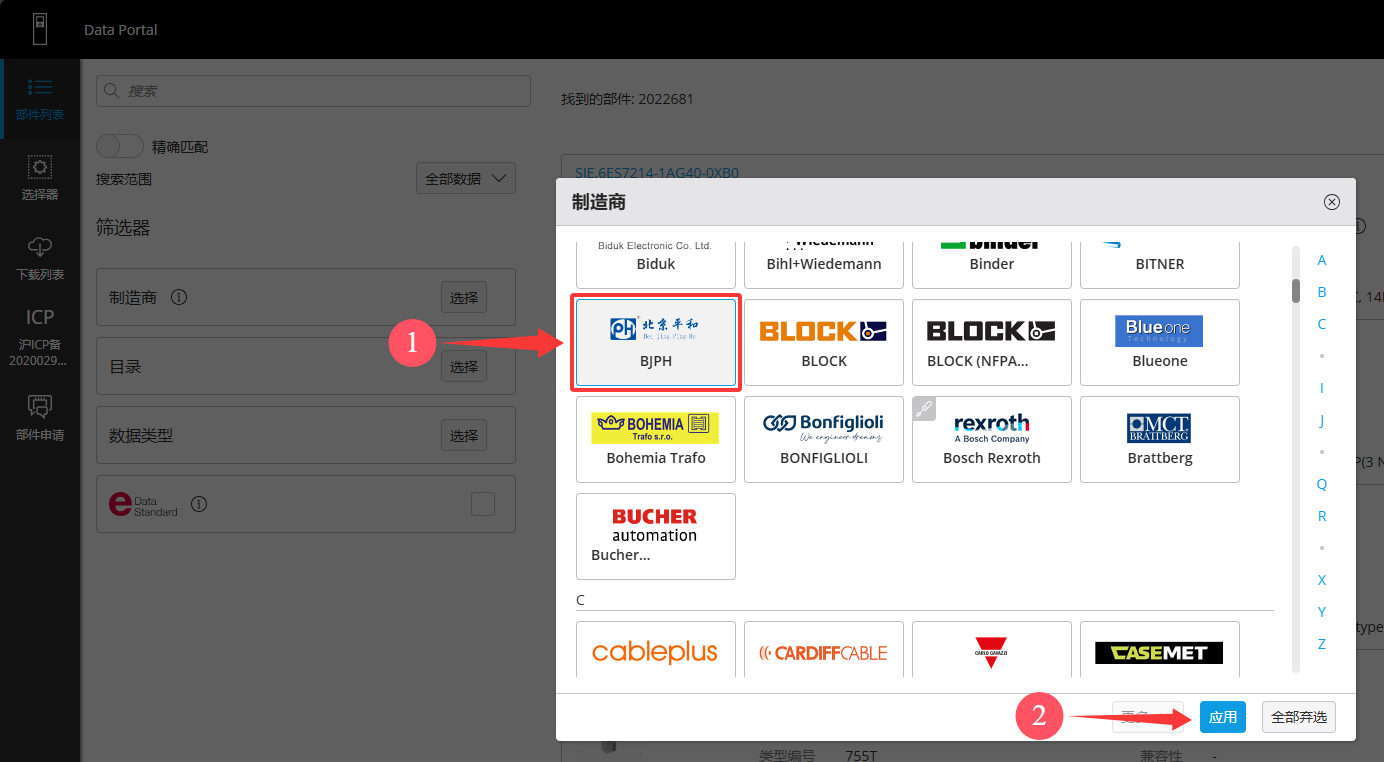
Task: Check the eData Standard checkbox
Action: pyautogui.click(x=482, y=504)
